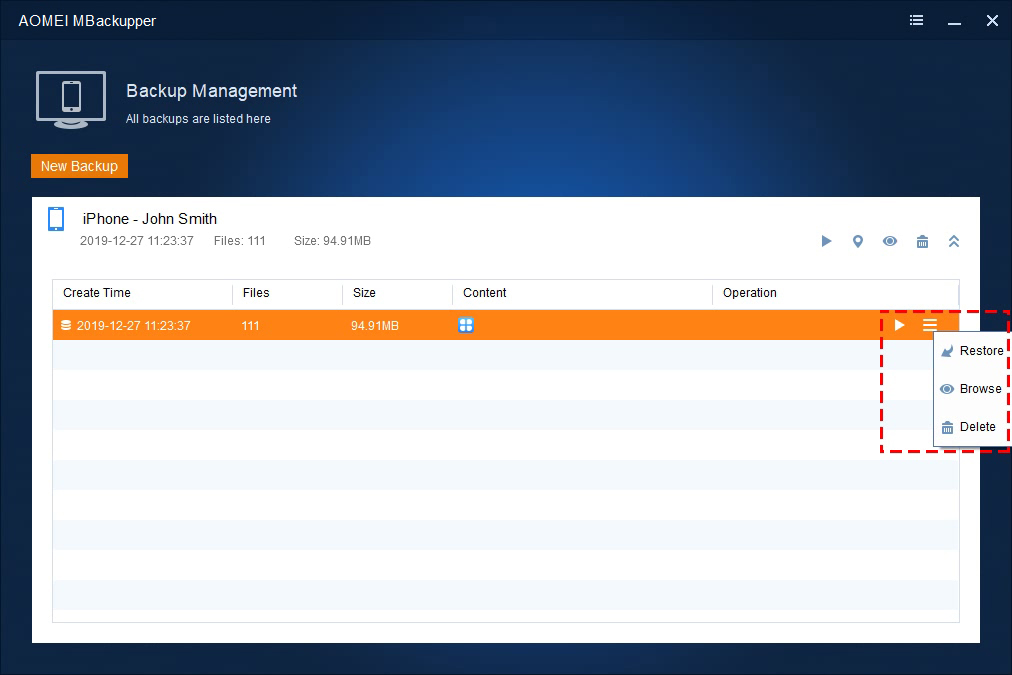Viewport: 1012px width, 675px height.
Task: Click the Files: 111 summary text
Action: (x=239, y=241)
